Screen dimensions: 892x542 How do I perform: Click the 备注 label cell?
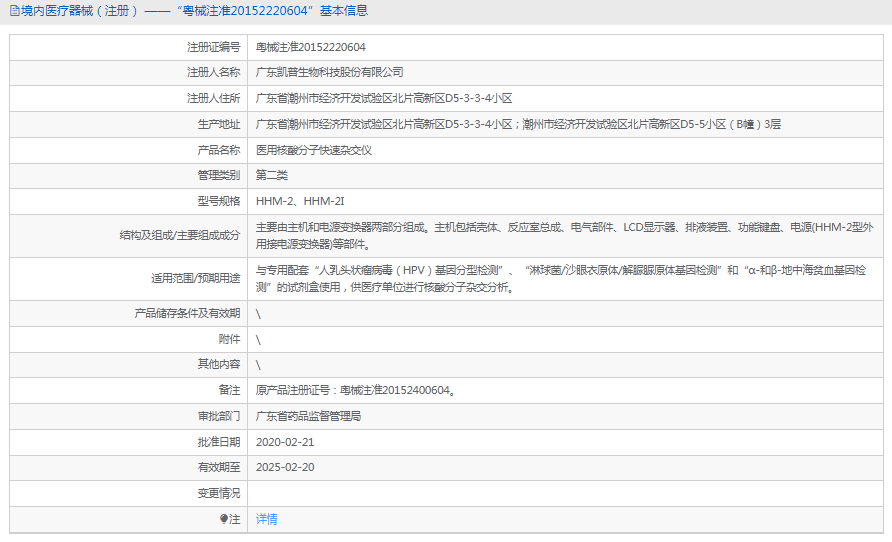click(x=229, y=390)
